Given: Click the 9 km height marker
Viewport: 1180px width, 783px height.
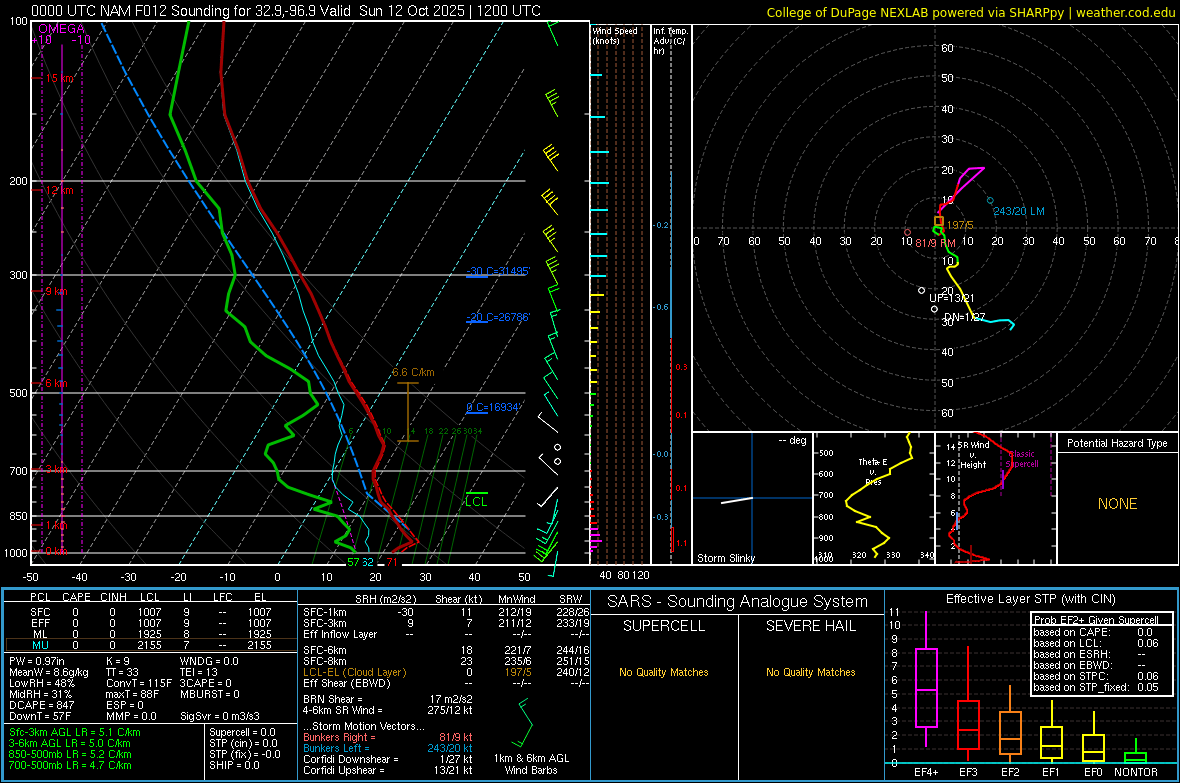Looking at the screenshot, I should coord(56,291).
